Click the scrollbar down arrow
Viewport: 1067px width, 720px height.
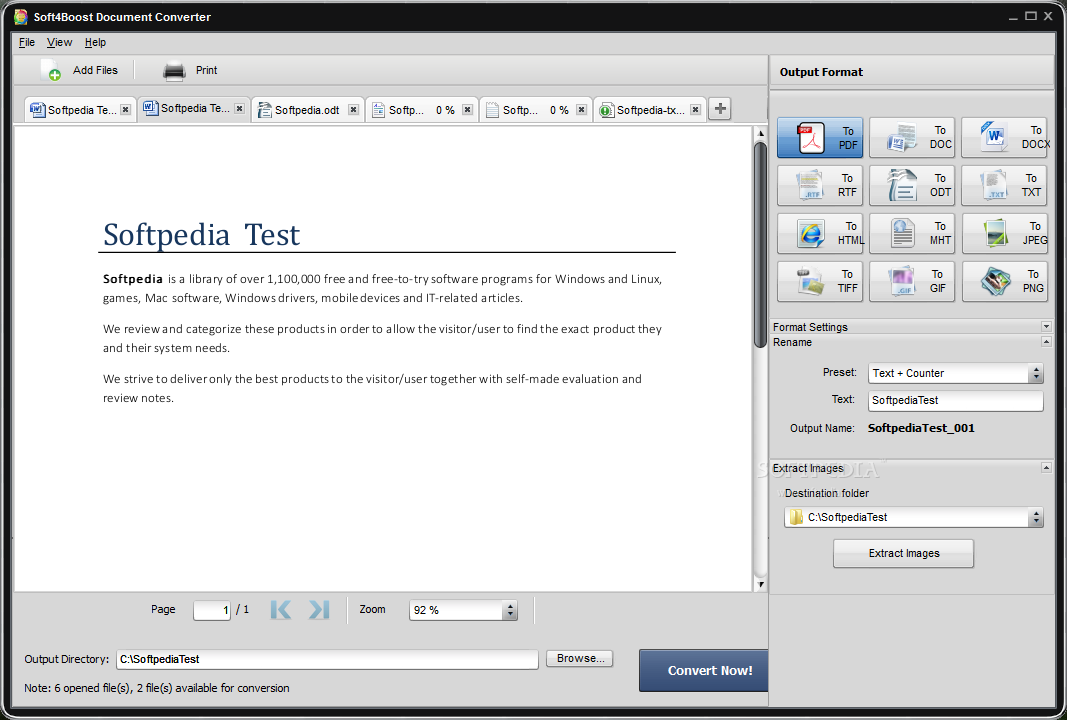pyautogui.click(x=760, y=585)
